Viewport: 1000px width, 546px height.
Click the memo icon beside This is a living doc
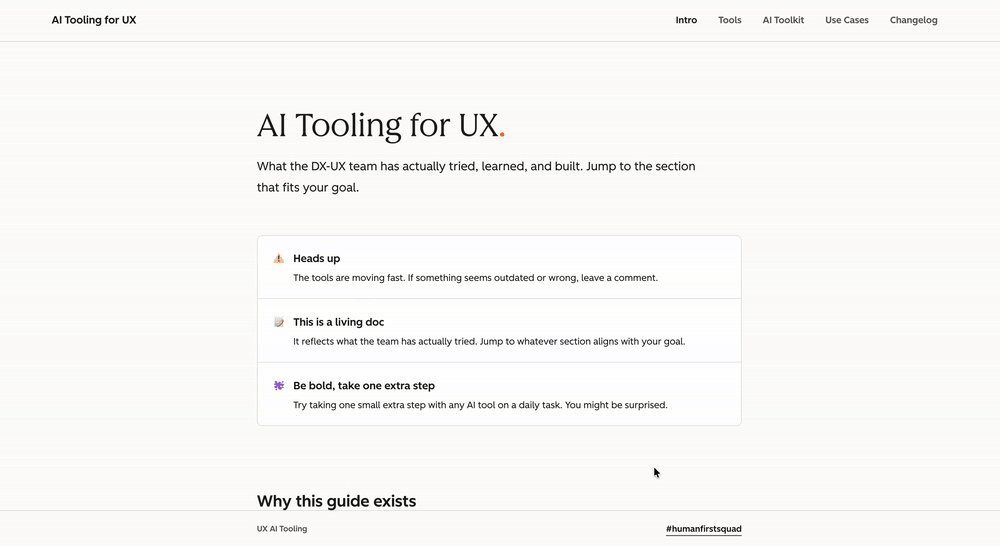pos(279,322)
